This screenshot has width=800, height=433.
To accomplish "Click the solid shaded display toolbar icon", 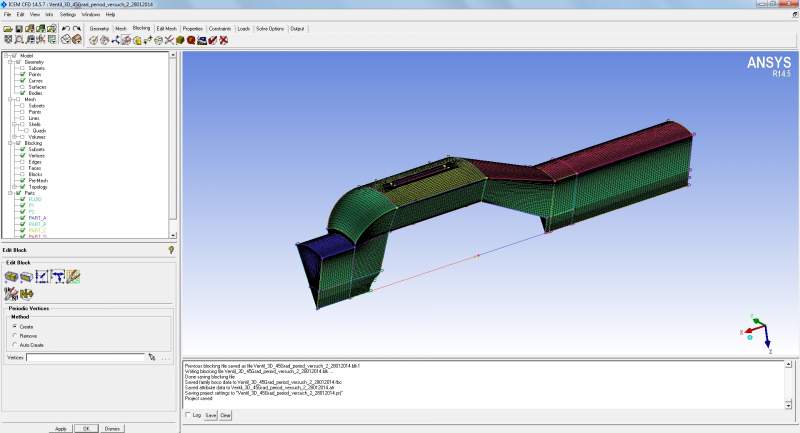I will point(77,39).
